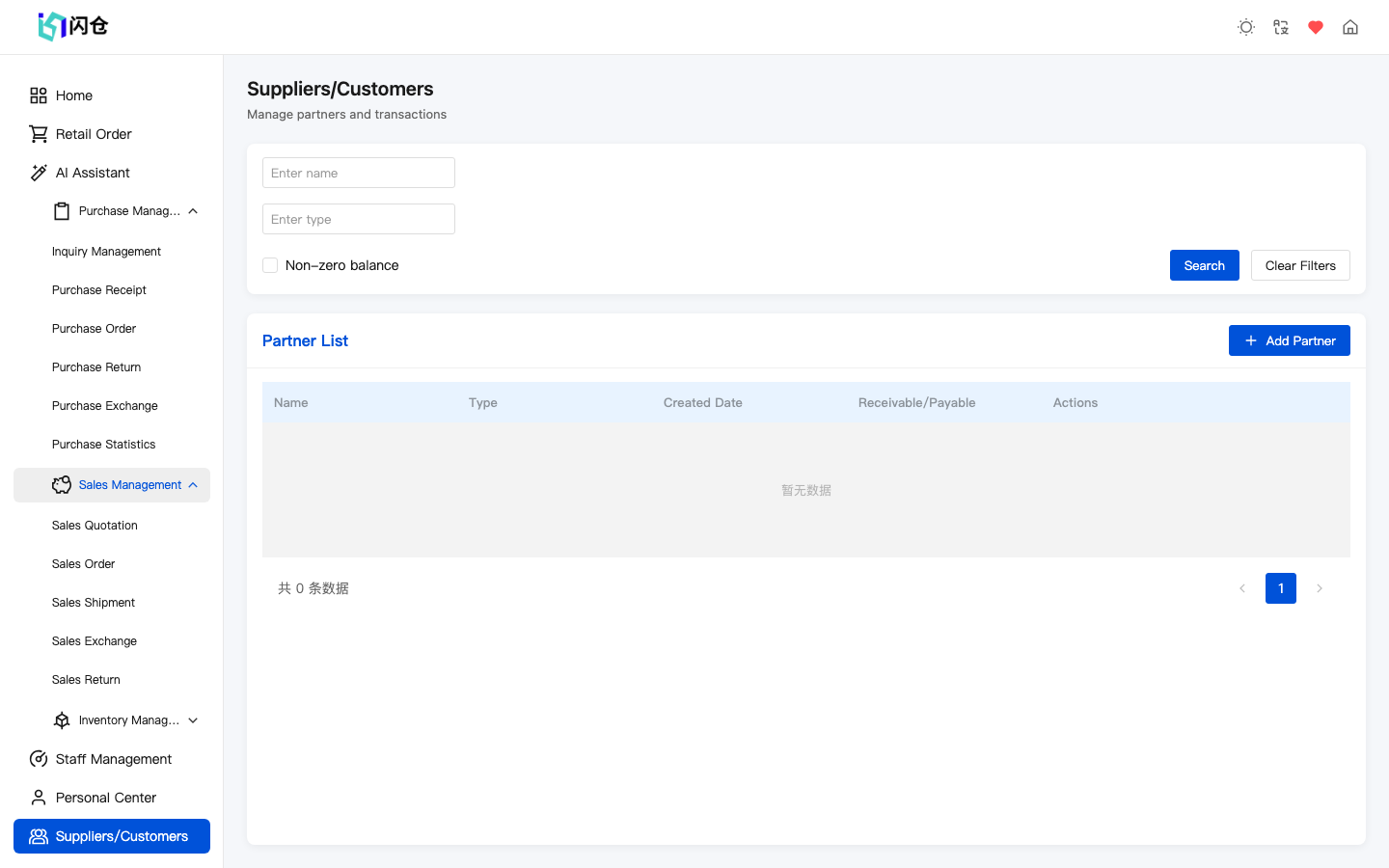Image resolution: width=1389 pixels, height=868 pixels.
Task: Click the red heart favorites icon
Action: [x=1315, y=27]
